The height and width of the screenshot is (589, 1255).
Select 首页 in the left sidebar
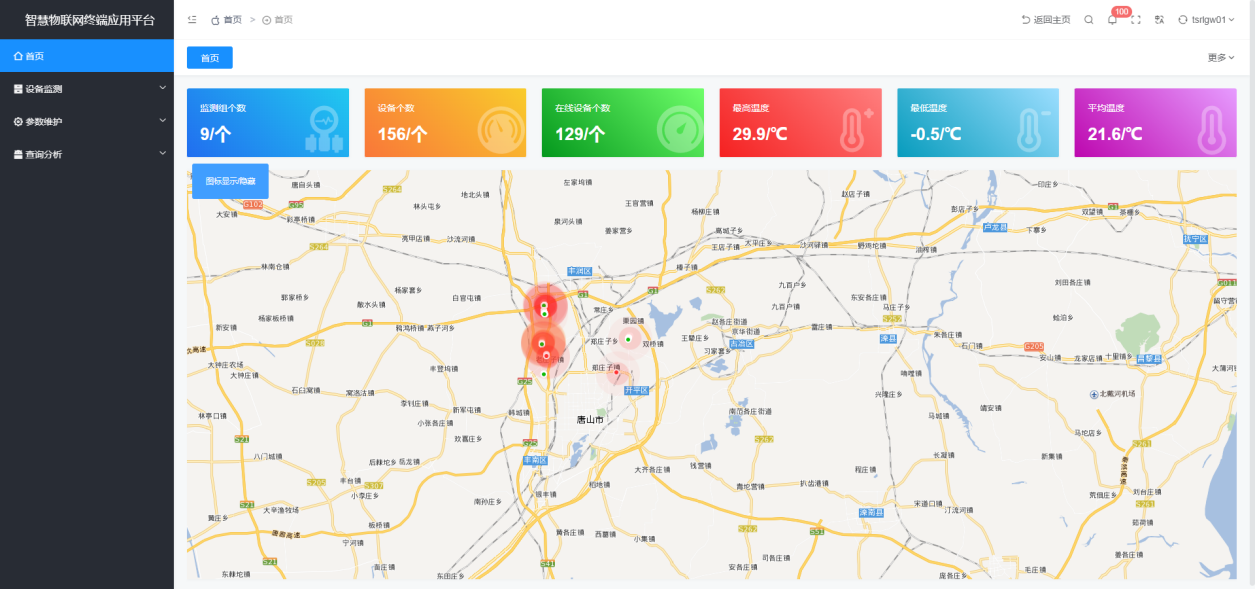86,56
